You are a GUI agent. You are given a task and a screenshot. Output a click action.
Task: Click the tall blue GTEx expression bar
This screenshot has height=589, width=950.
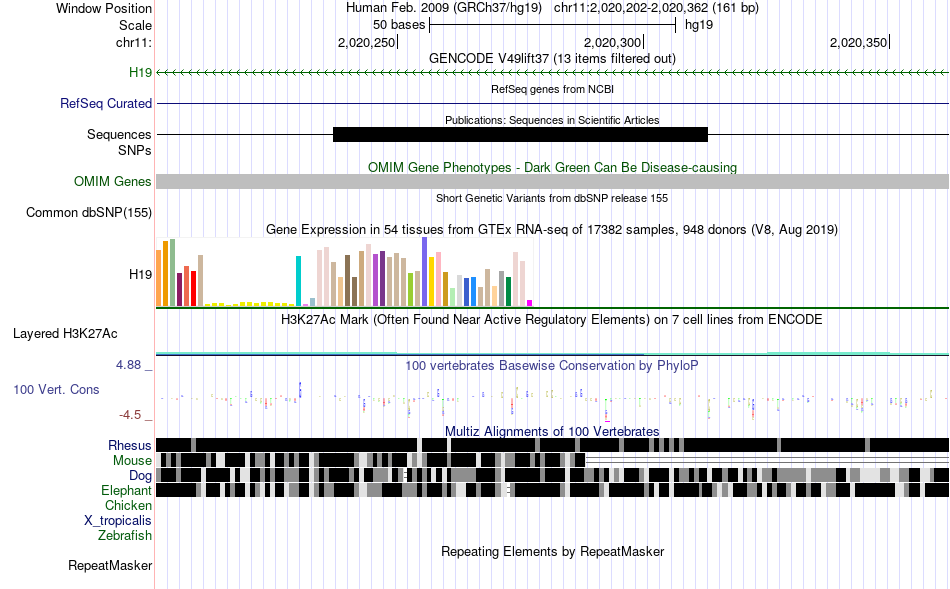point(425,271)
